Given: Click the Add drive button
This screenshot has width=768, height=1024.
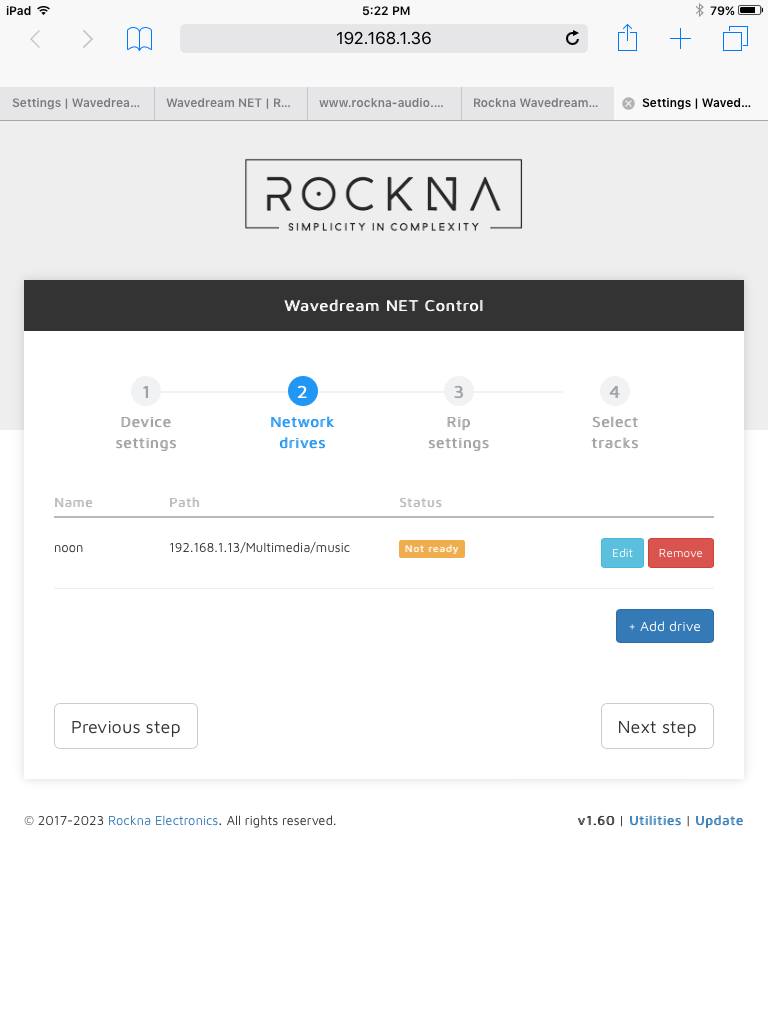Looking at the screenshot, I should pyautogui.click(x=665, y=626).
